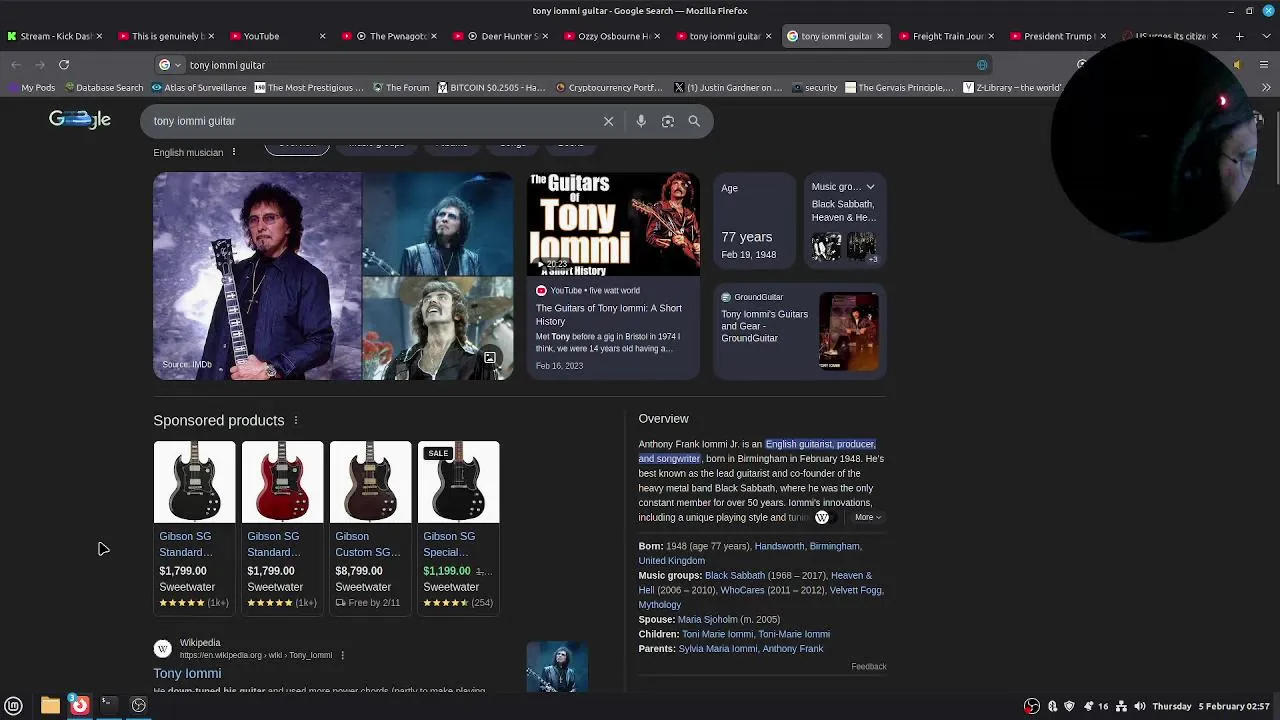The image size is (1280, 720).
Task: Open the search engine dropdown in address bar
Action: point(170,65)
